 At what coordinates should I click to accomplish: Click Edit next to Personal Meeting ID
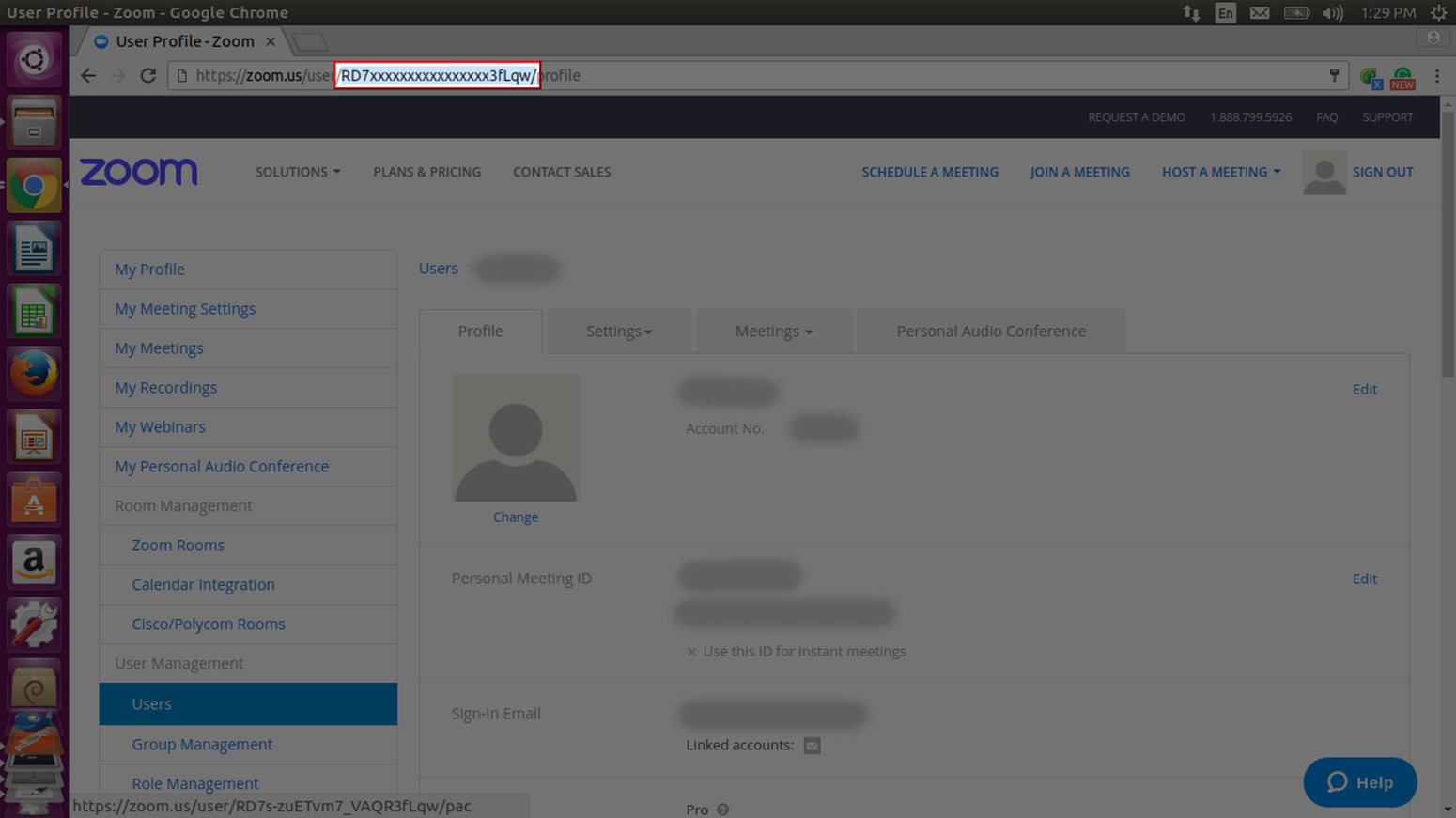point(1364,579)
